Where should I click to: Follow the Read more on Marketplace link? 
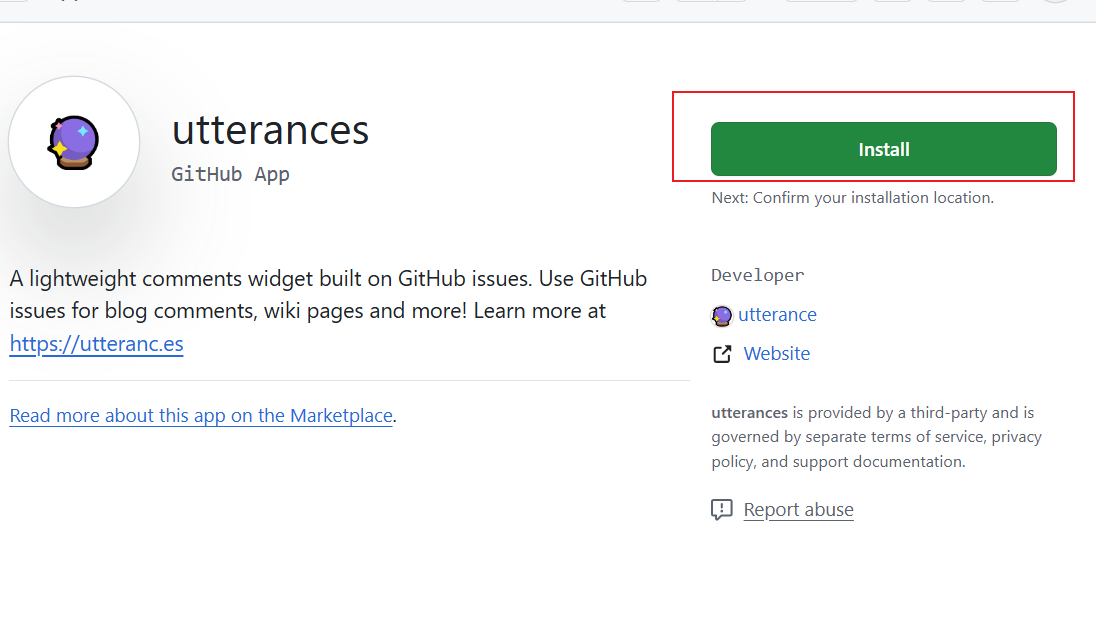click(x=201, y=415)
